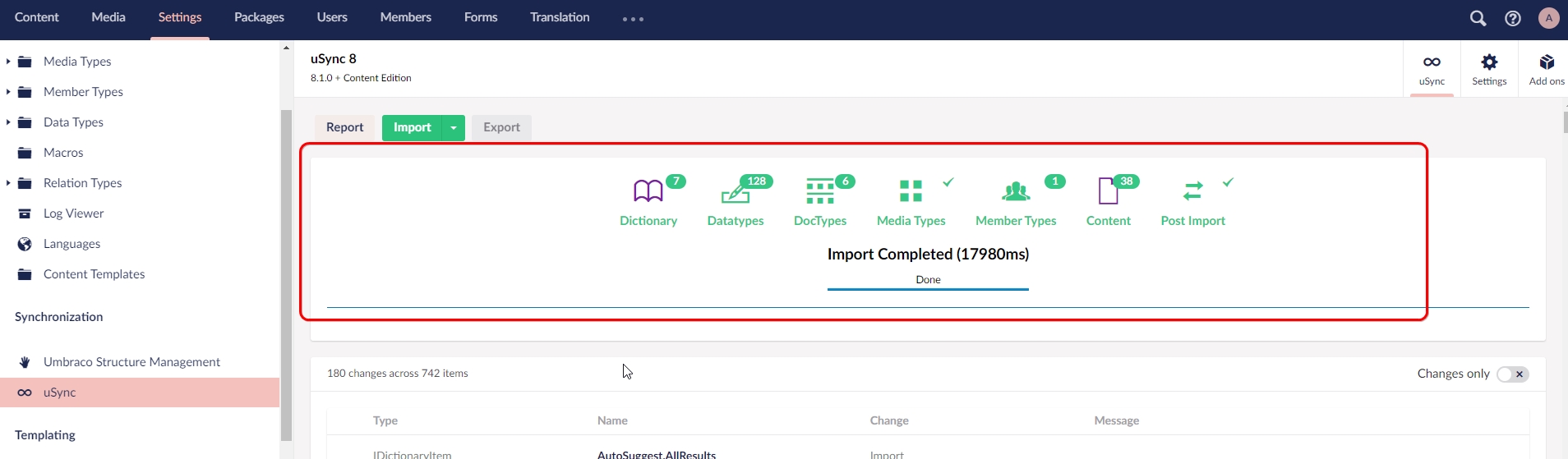
Task: Click the Type column header
Action: (385, 420)
